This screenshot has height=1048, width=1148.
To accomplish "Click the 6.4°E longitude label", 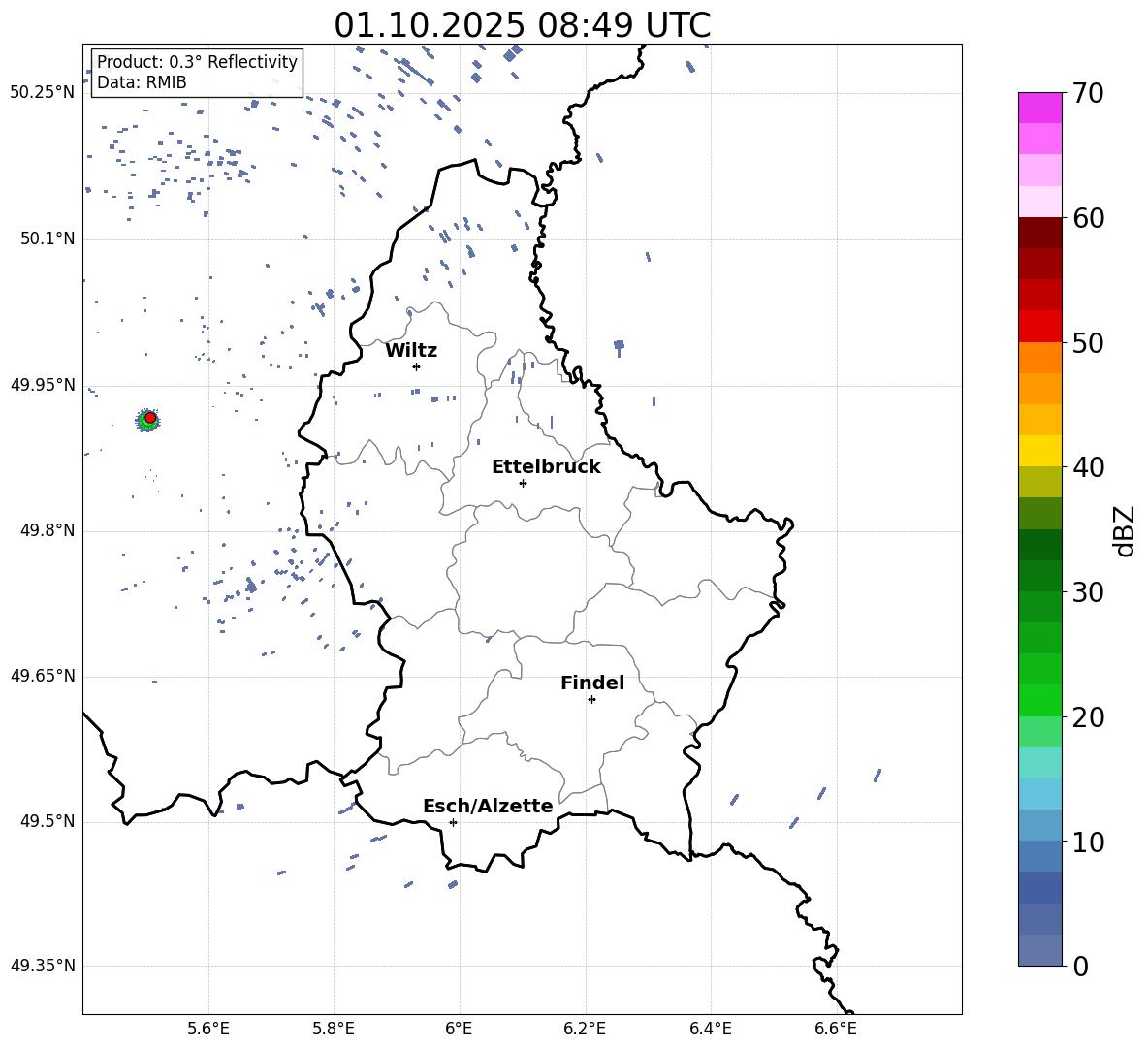I will [x=710, y=1029].
